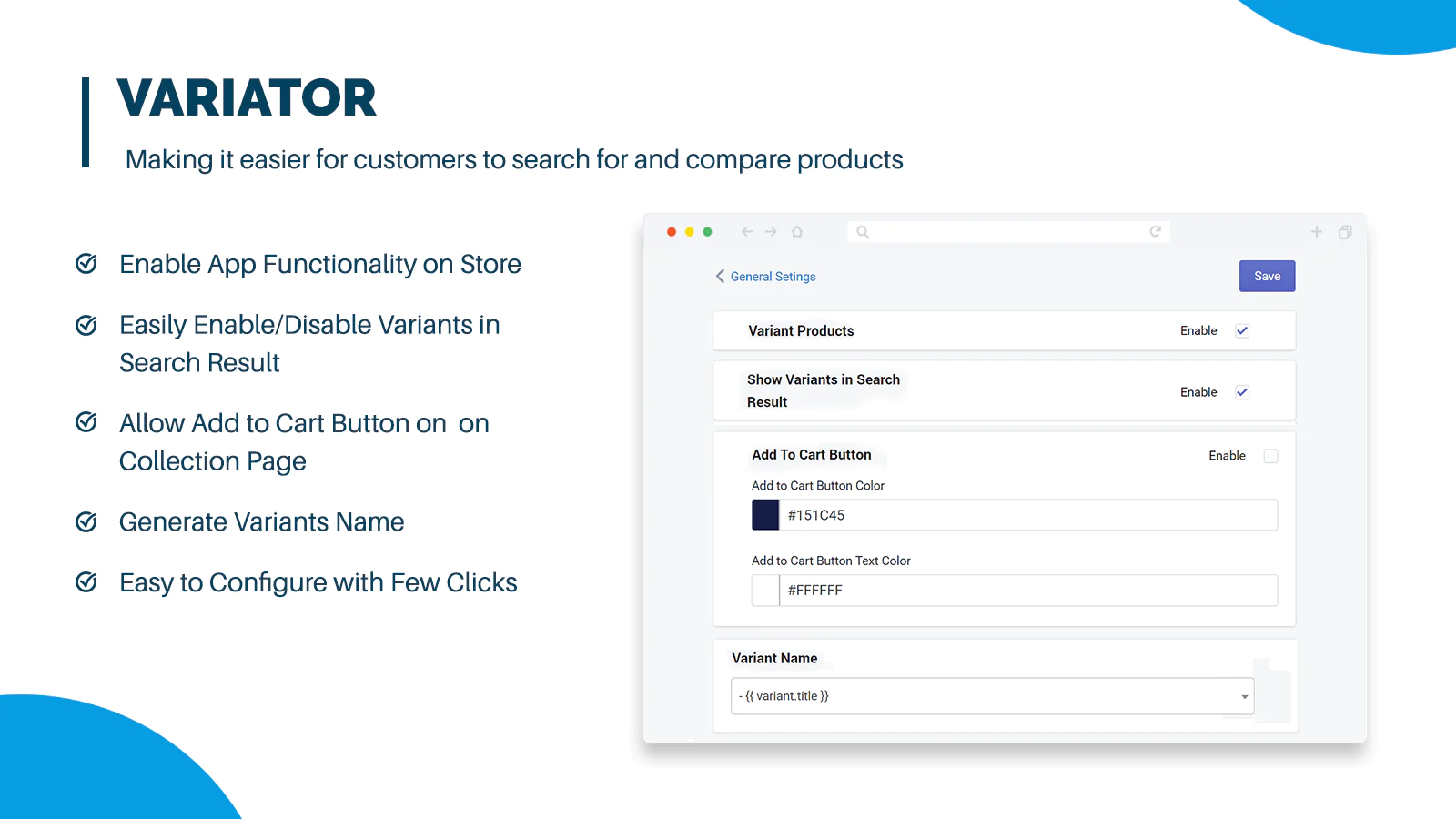1456x819 pixels.
Task: Click the Variant Name dropdown arrow
Action: 1244,697
